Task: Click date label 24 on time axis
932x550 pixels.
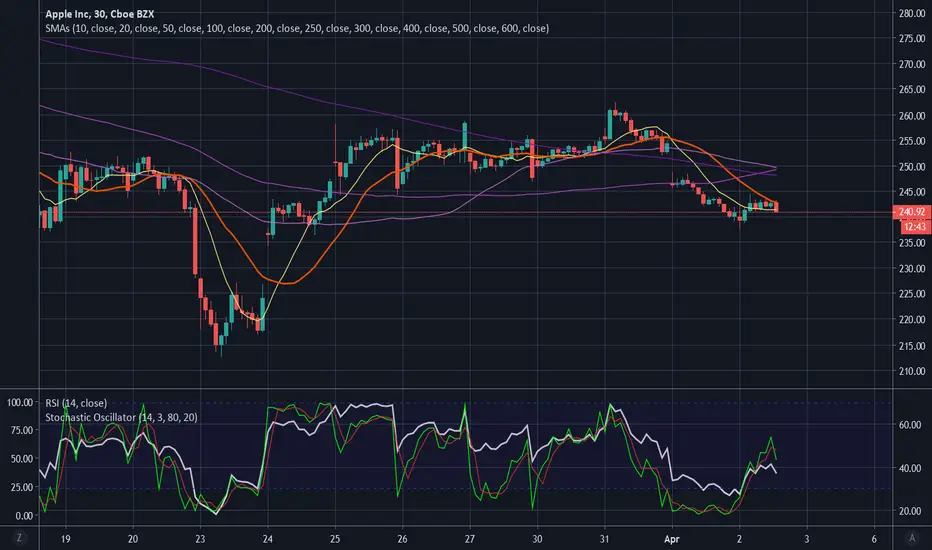Action: pyautogui.click(x=267, y=539)
